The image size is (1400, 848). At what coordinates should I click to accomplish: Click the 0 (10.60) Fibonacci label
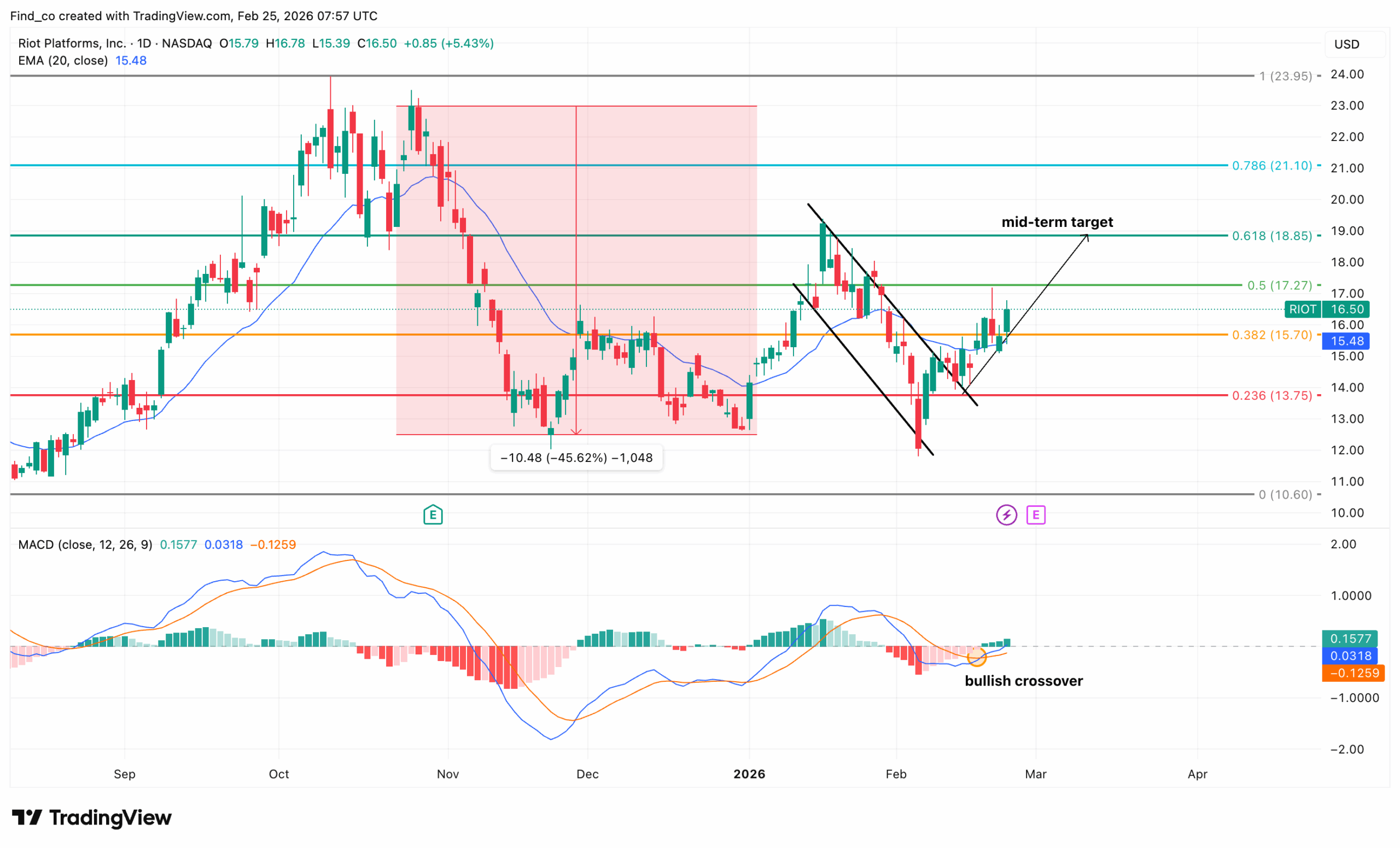1286,495
